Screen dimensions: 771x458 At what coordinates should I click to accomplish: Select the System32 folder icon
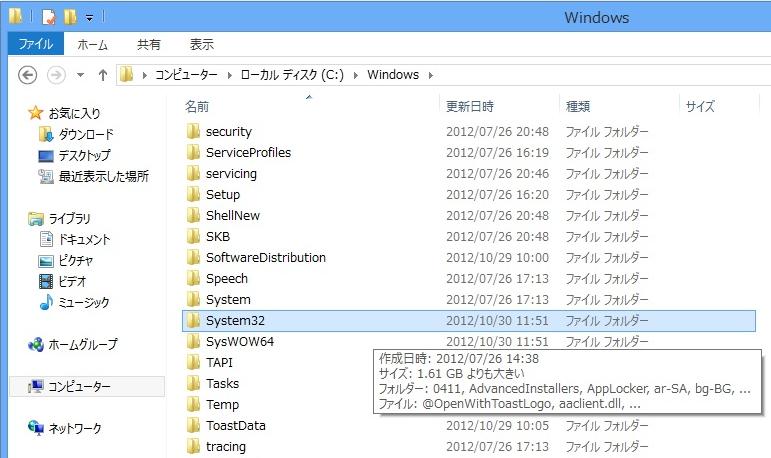(x=193, y=320)
